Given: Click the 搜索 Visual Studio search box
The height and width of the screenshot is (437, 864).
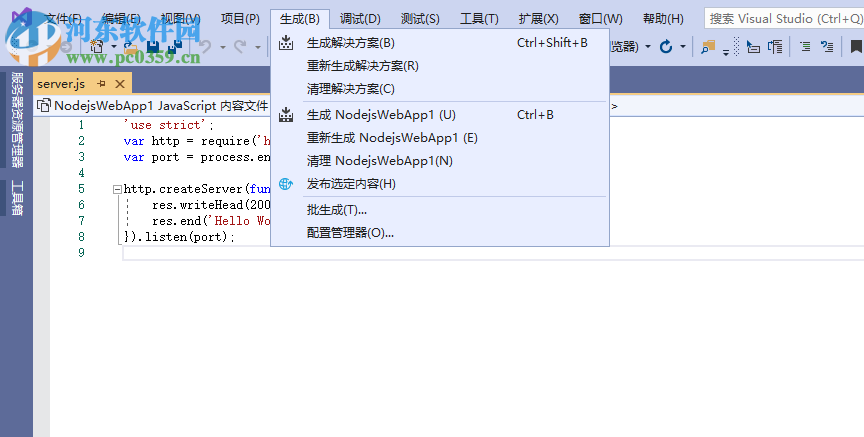Looking at the screenshot, I should (784, 19).
